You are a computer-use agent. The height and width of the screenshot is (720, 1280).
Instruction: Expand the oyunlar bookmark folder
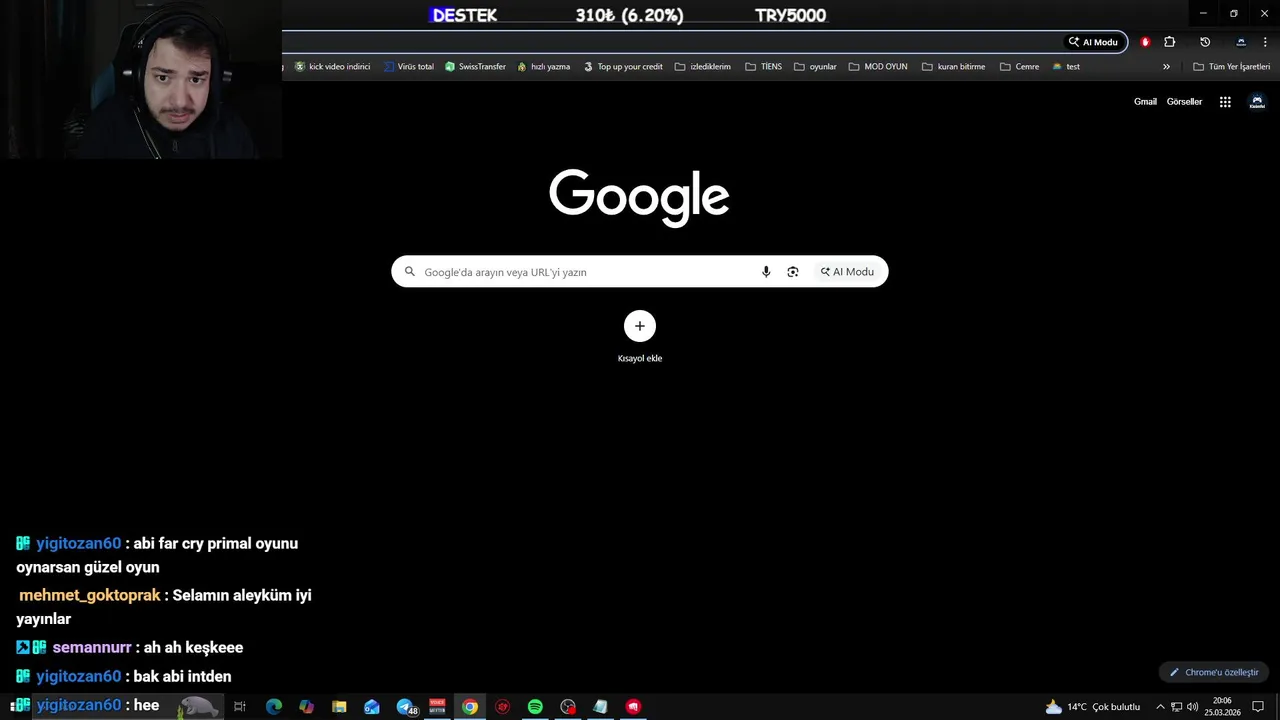(815, 67)
